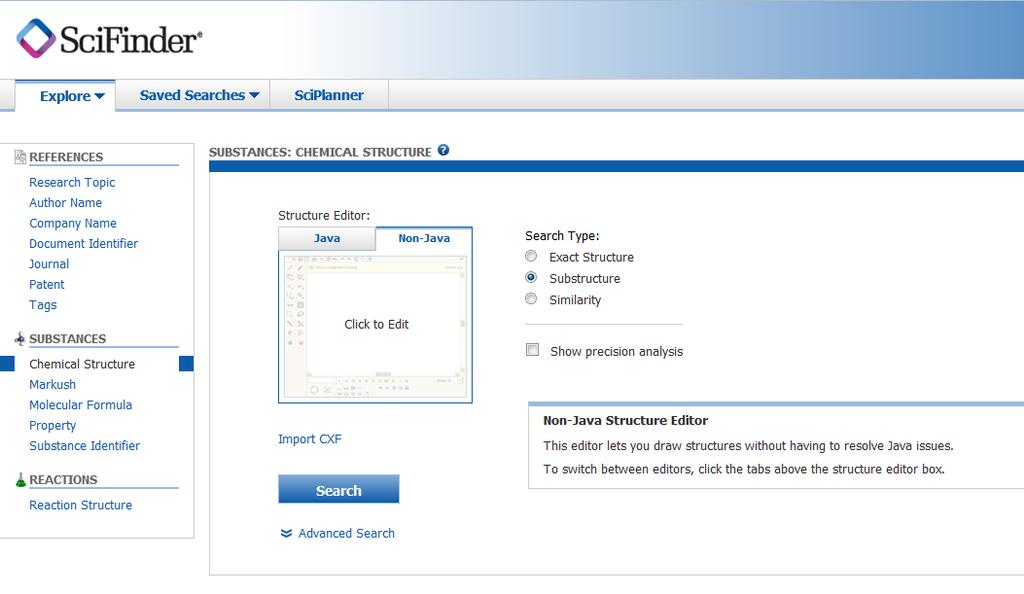
Task: Open Property search
Action: 52,426
